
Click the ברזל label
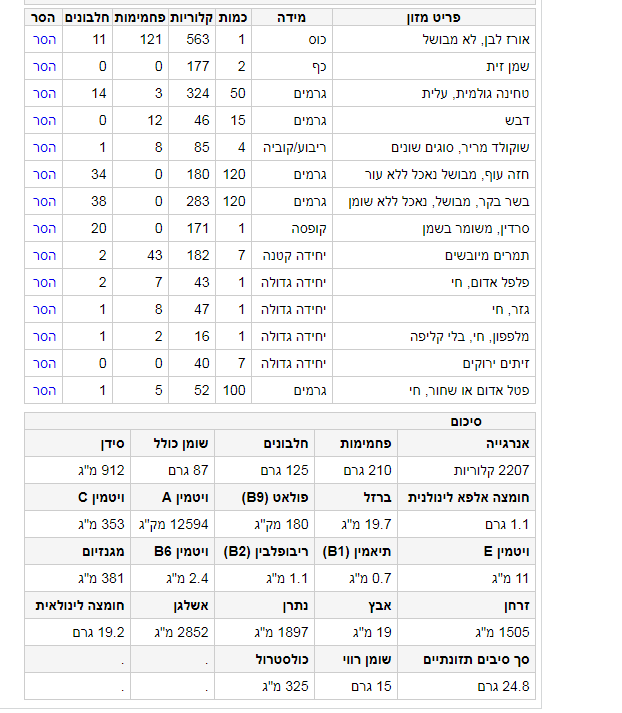pos(377,498)
